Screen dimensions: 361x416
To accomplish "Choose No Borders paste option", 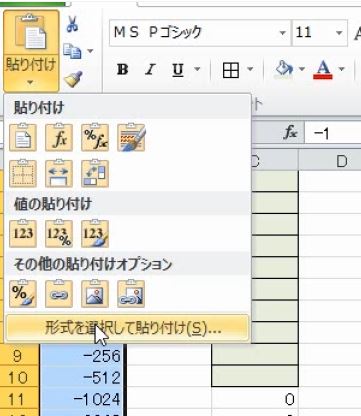I will [23, 173].
